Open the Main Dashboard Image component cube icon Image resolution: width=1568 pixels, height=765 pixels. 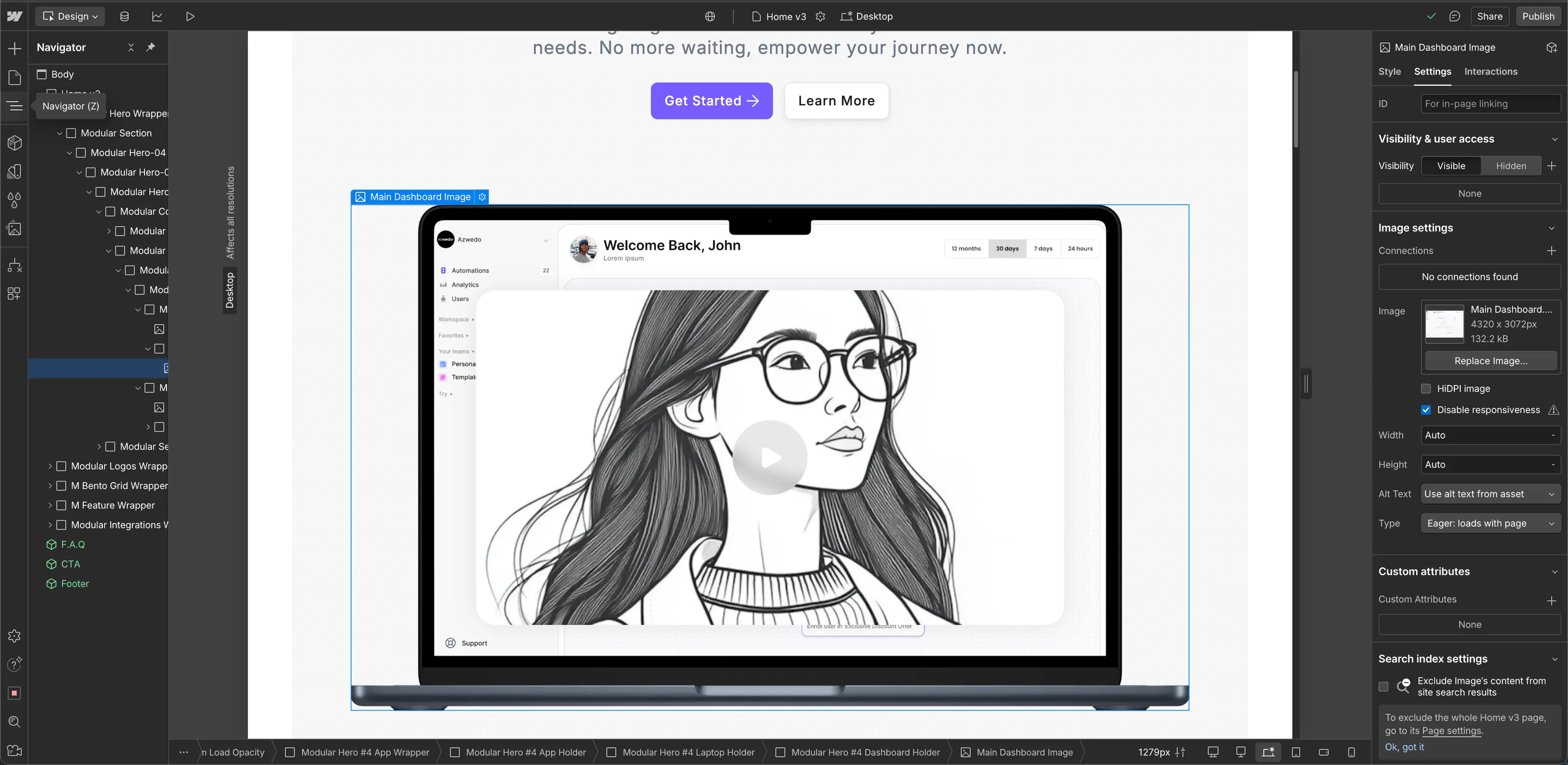pos(1551,48)
